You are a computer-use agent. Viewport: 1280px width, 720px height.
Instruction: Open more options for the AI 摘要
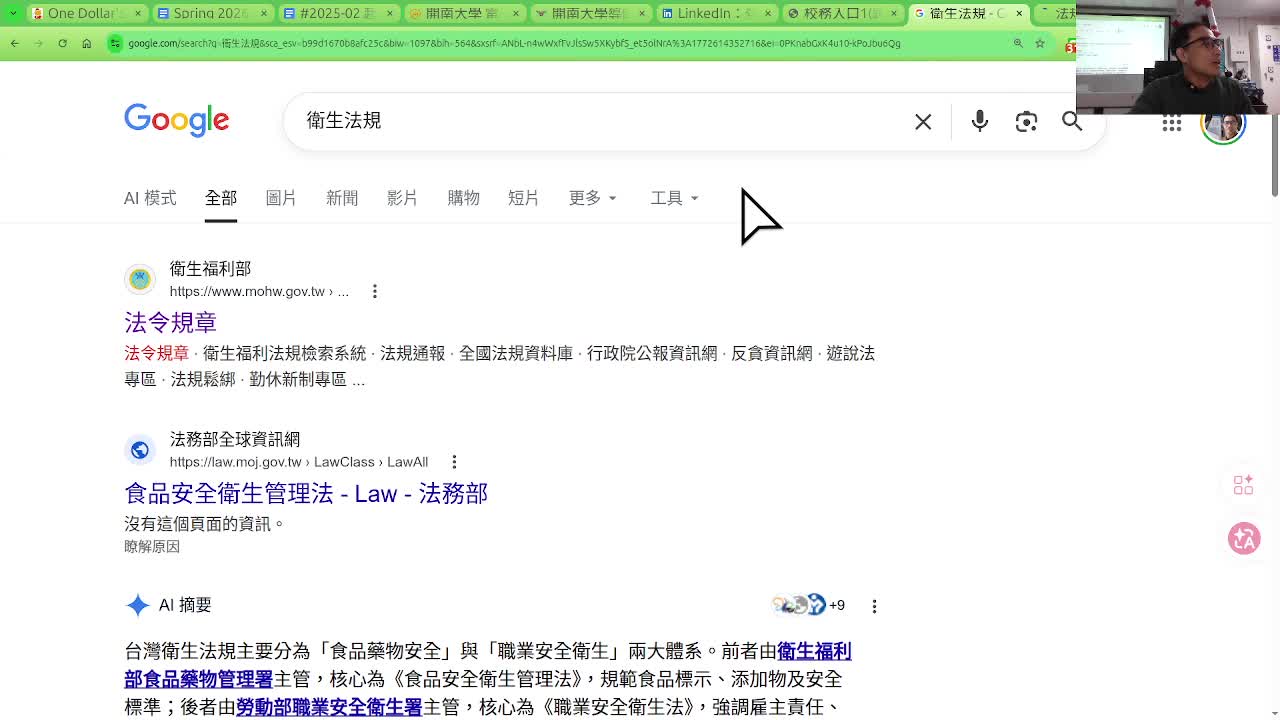(874, 606)
